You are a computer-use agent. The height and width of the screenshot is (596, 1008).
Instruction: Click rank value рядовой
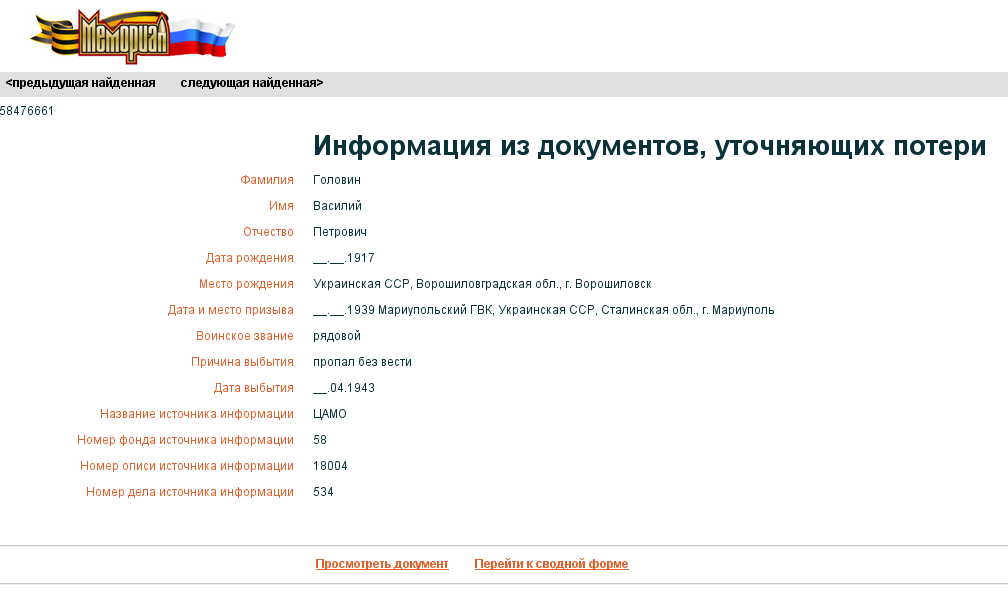point(337,336)
